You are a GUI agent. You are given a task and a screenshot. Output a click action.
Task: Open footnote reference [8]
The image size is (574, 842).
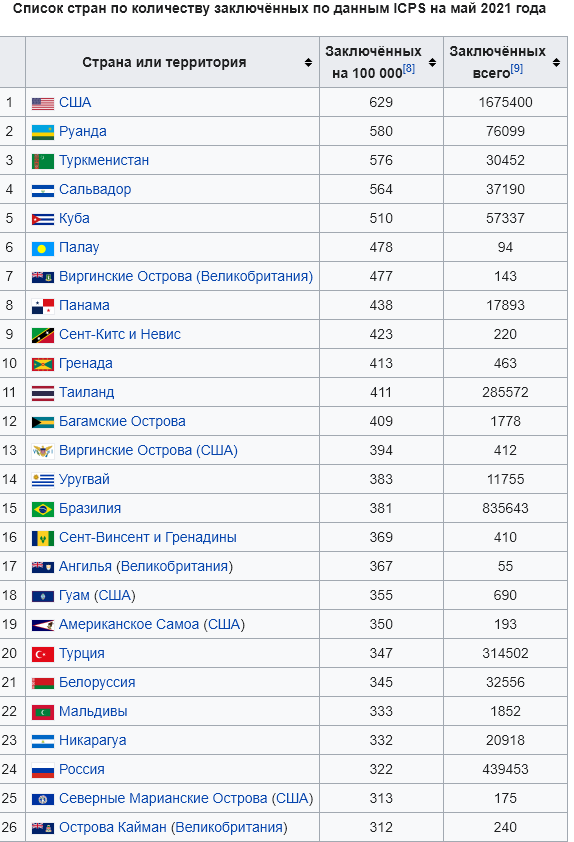pos(409,69)
